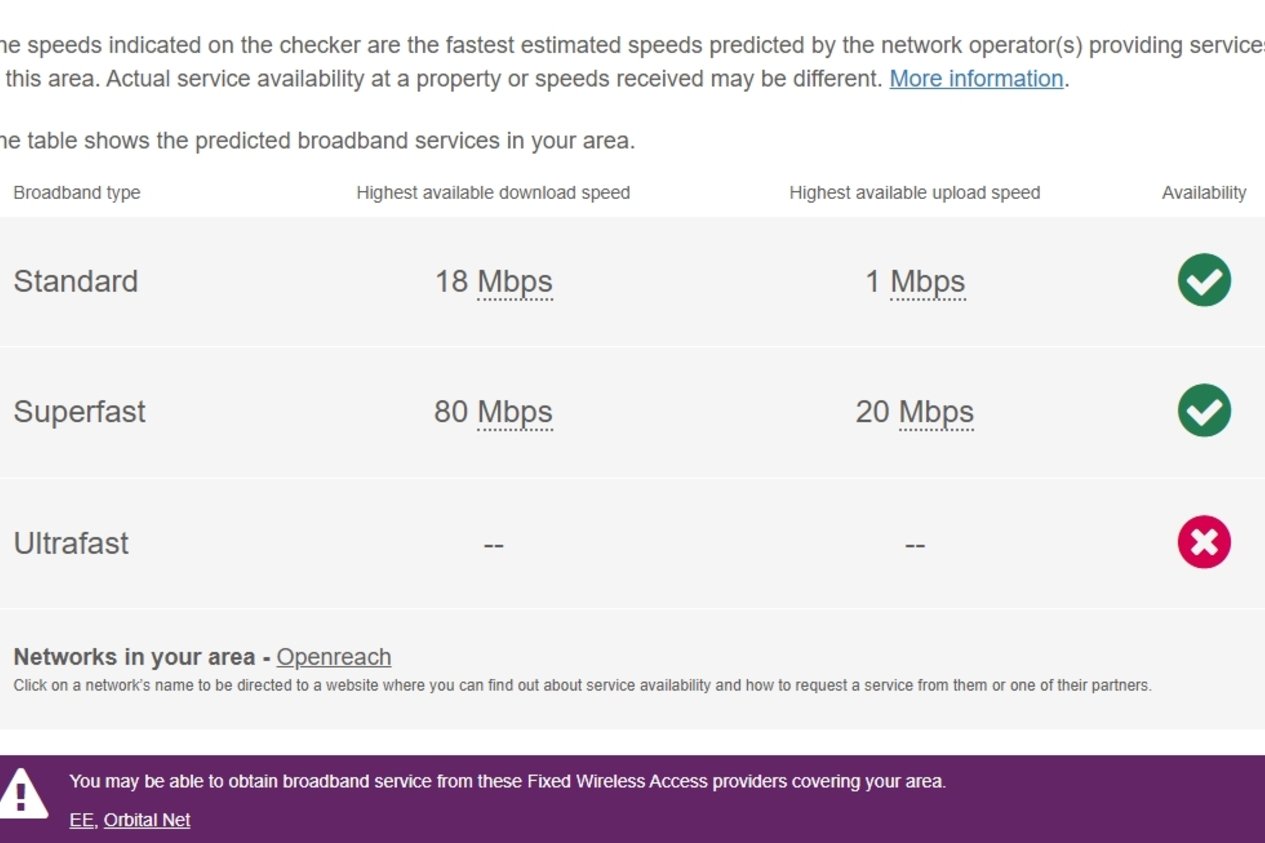
Task: Click the Highest available download speed header
Action: (x=493, y=193)
